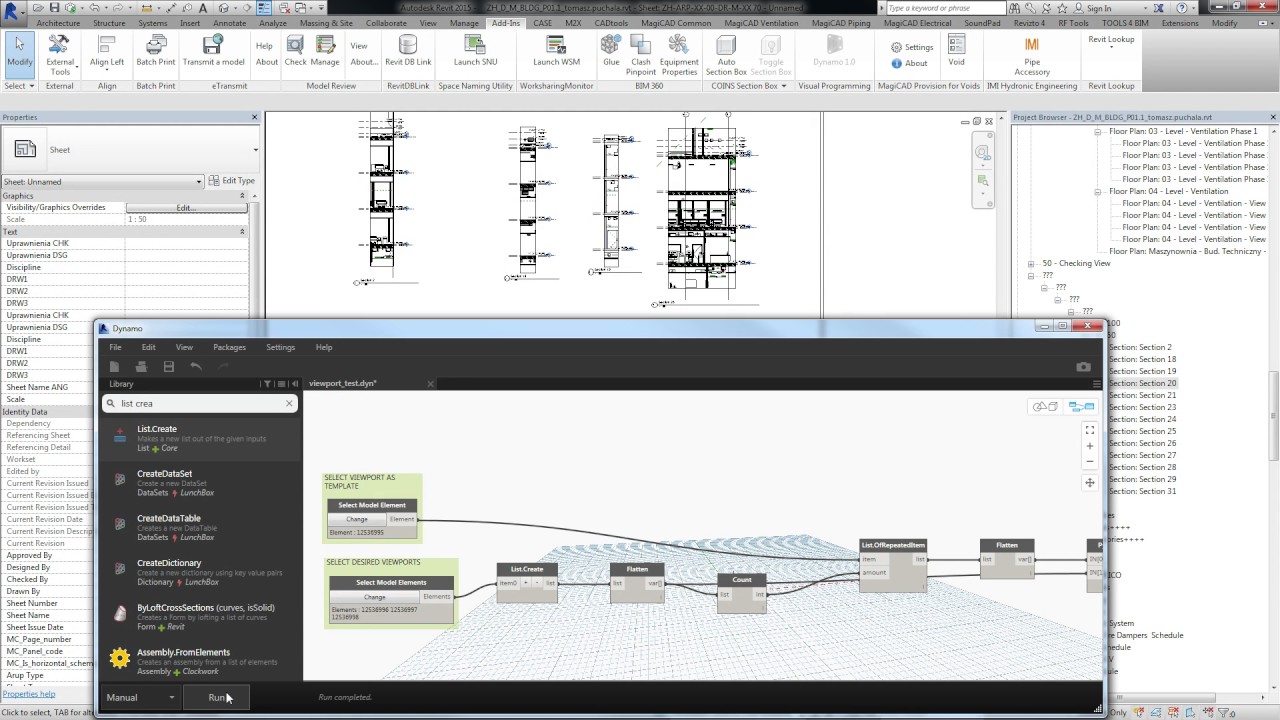Zoom in on Dynamo canvas
The height and width of the screenshot is (720, 1280).
pyautogui.click(x=1090, y=447)
